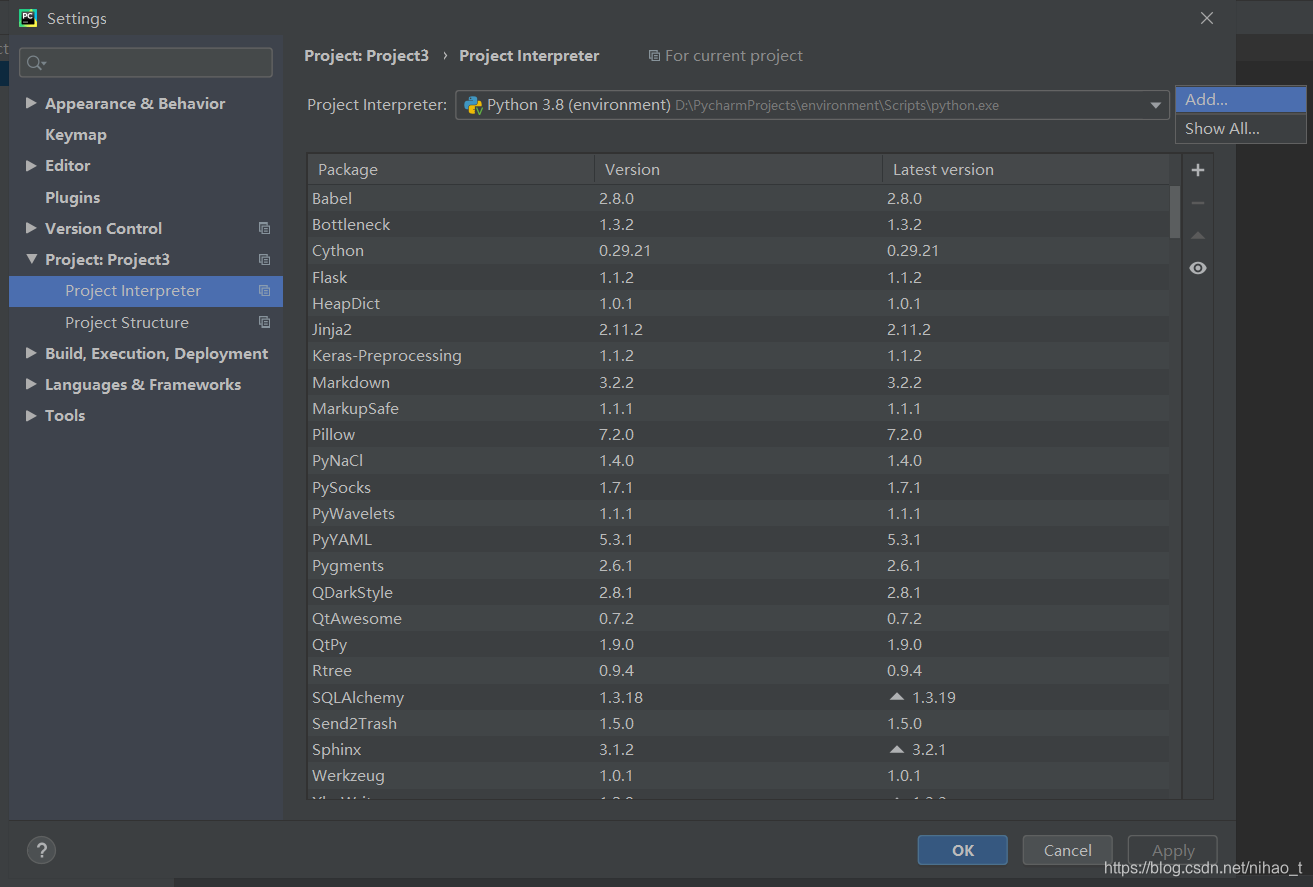
Task: Click the Cancel button
Action: tap(1067, 850)
